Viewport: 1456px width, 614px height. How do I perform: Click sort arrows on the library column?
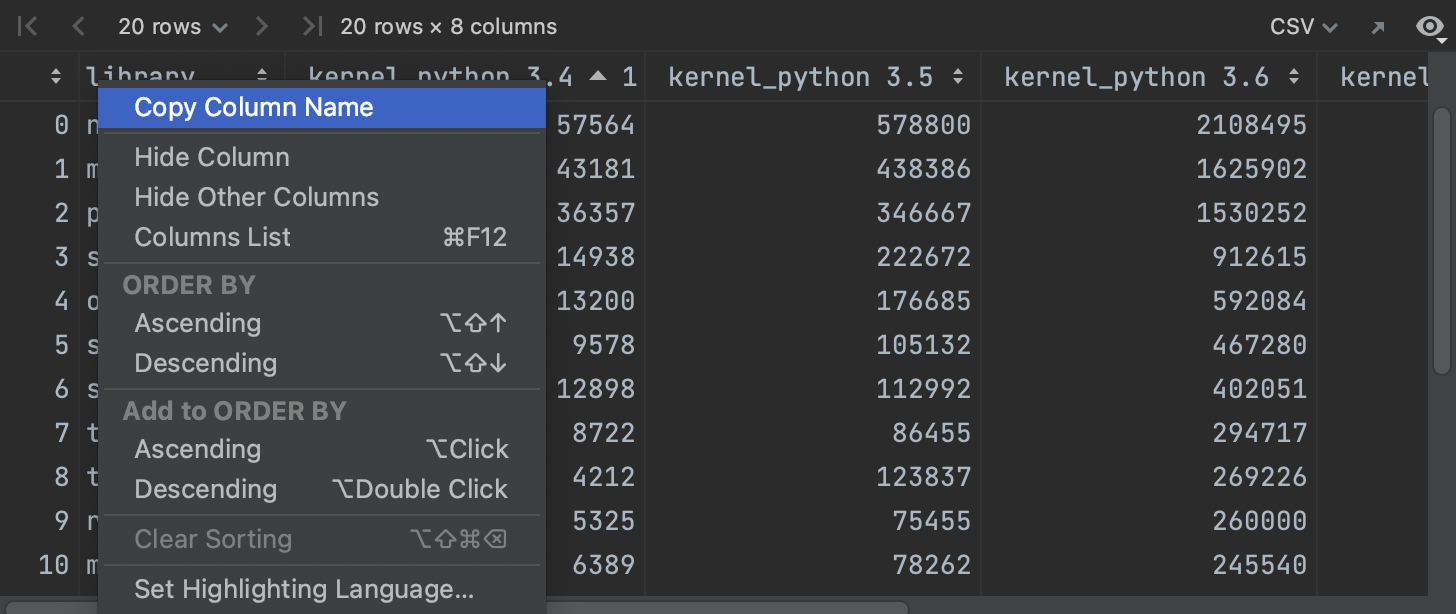coord(262,77)
